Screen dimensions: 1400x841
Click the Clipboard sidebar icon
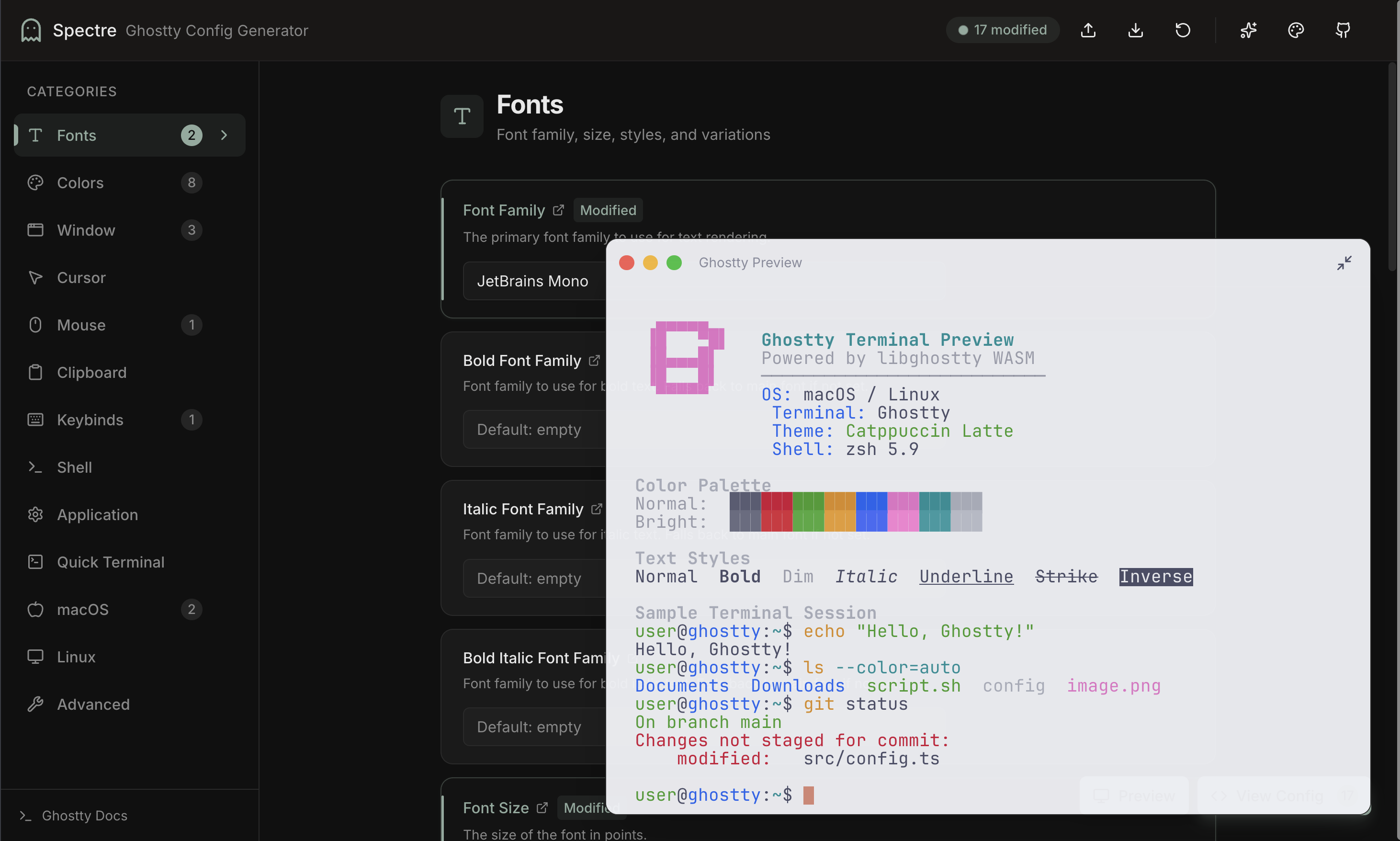(x=35, y=372)
